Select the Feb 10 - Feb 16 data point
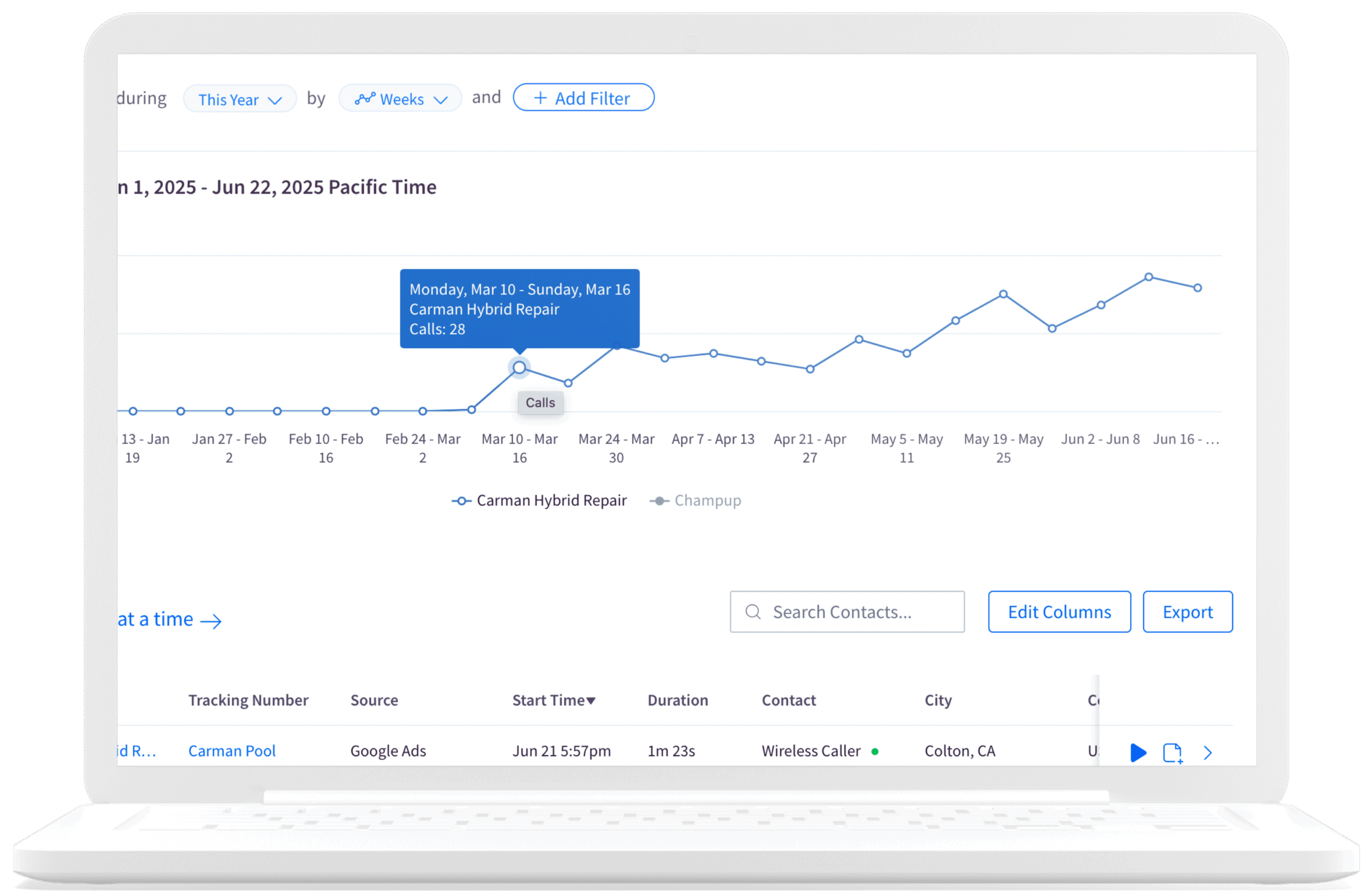 tap(326, 411)
